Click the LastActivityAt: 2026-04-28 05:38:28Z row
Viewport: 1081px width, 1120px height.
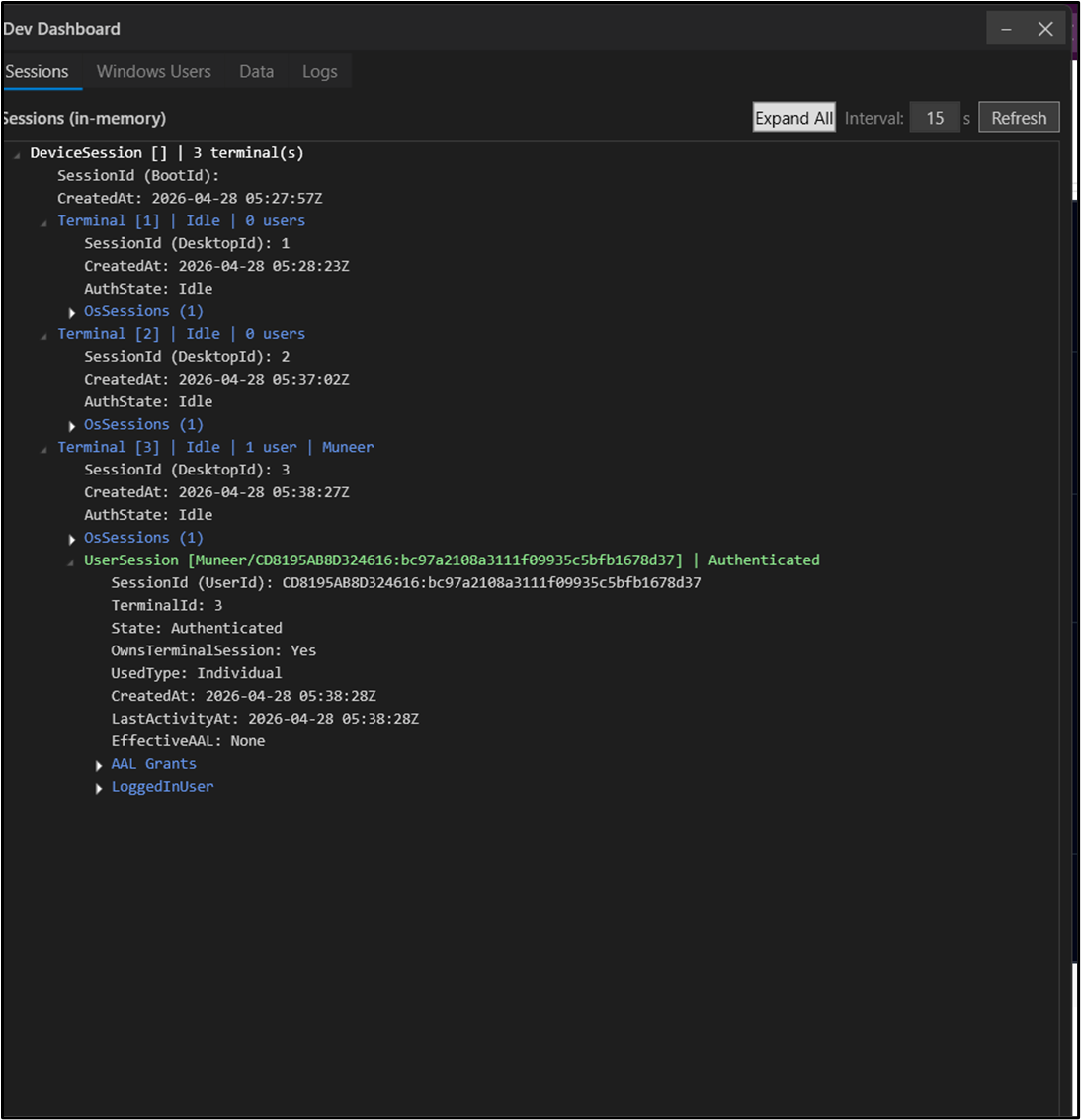click(x=265, y=719)
